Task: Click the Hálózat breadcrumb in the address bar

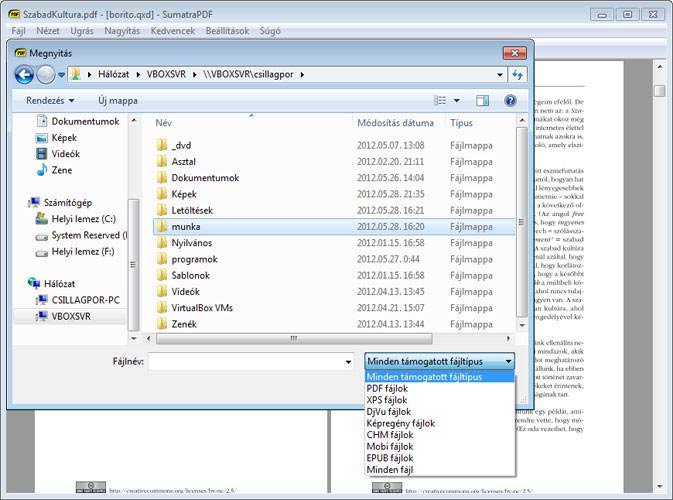Action: (113, 74)
